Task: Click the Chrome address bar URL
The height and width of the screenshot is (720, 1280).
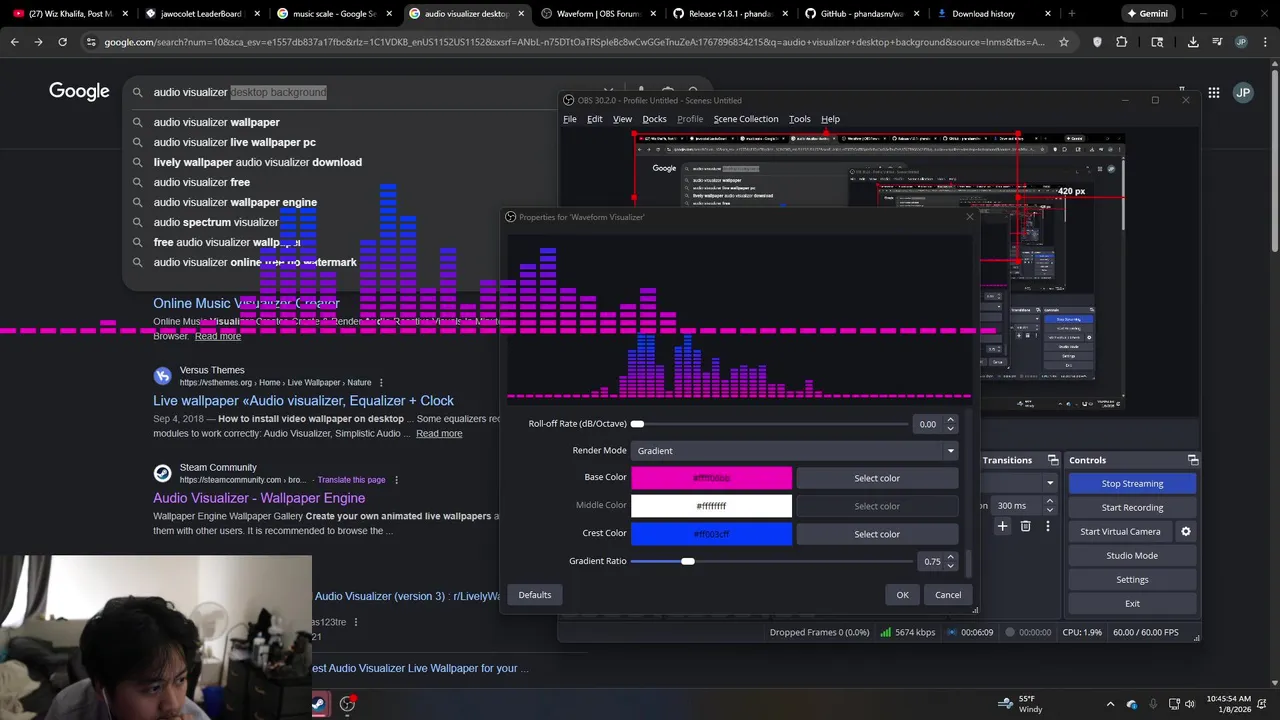Action: tap(574, 42)
